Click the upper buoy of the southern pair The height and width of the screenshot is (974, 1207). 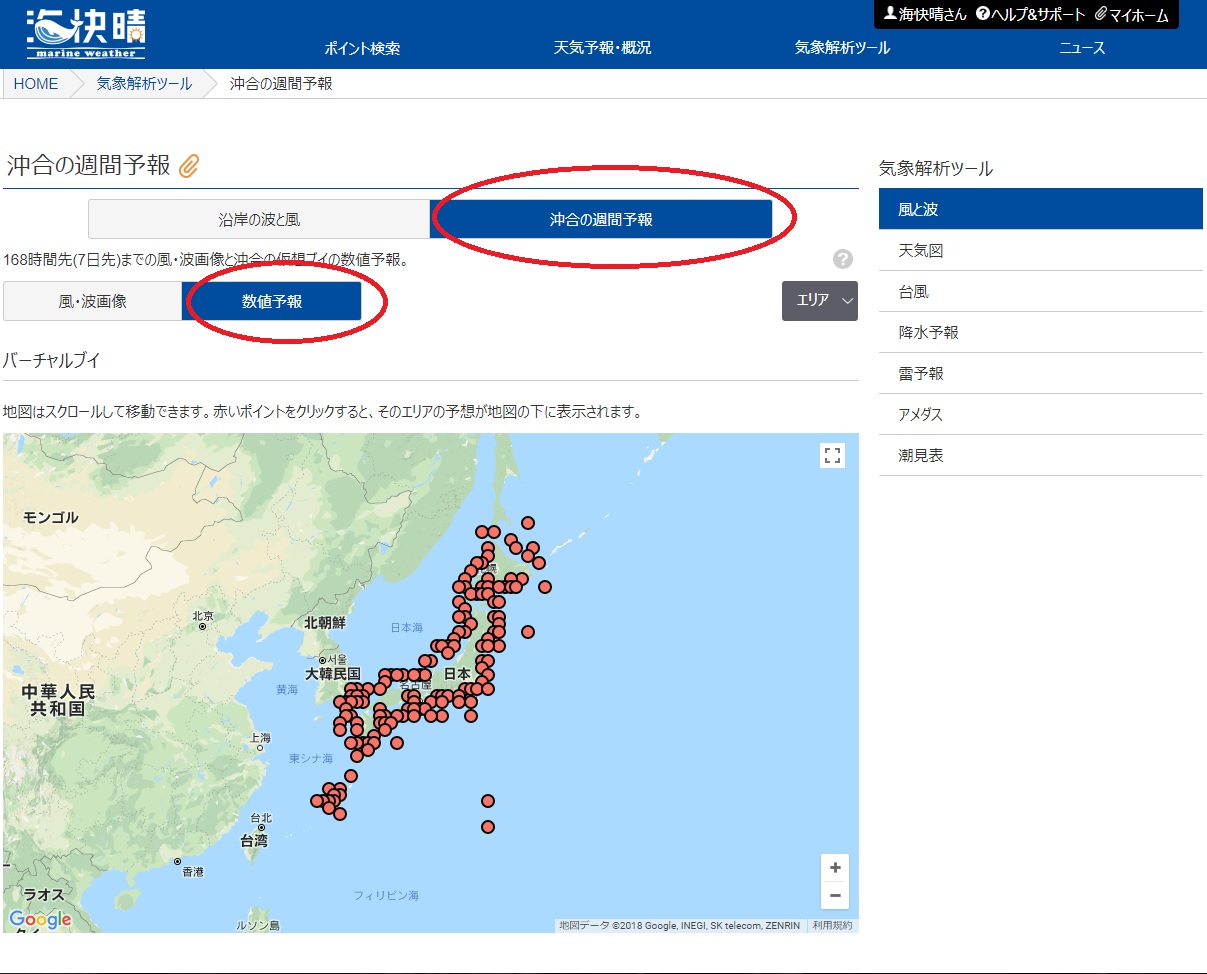pos(488,801)
